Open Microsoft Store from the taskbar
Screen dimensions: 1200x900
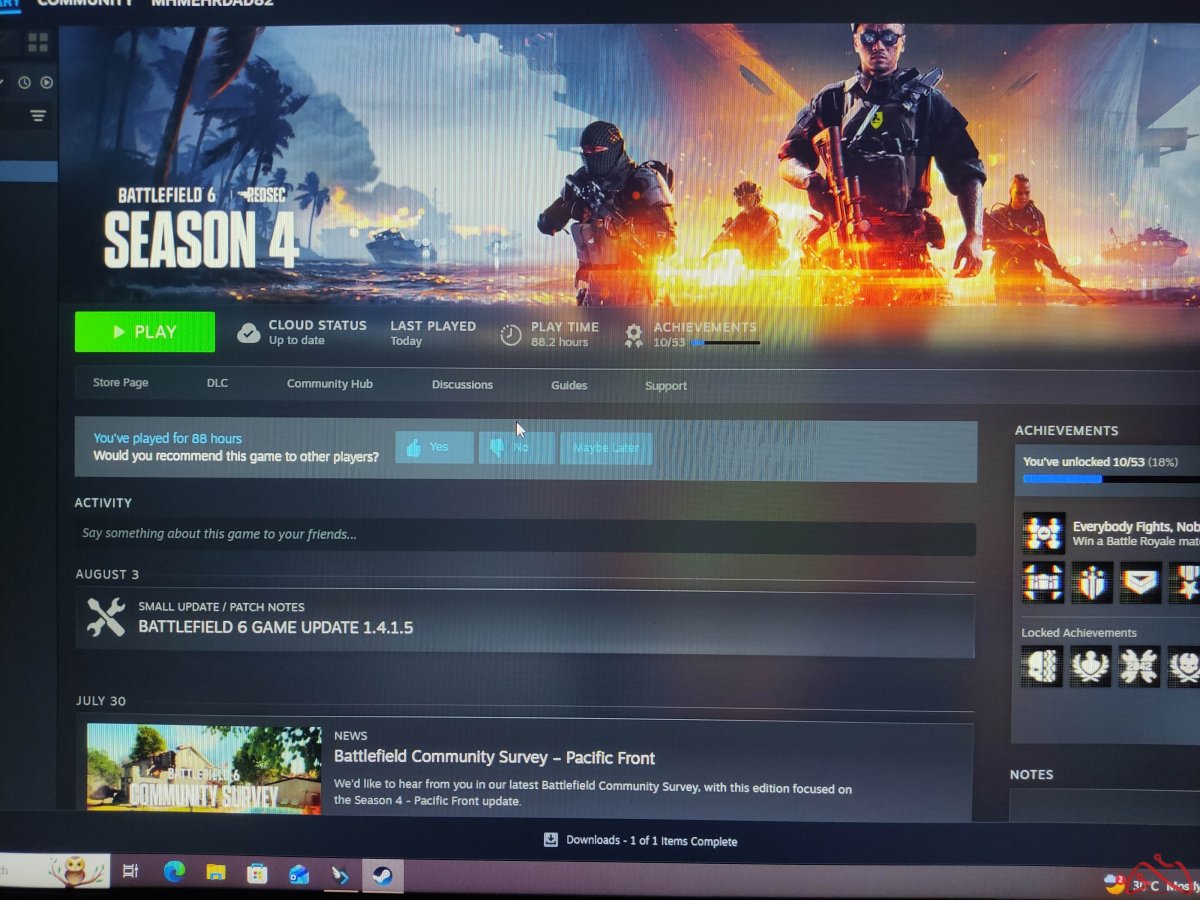pyautogui.click(x=257, y=873)
